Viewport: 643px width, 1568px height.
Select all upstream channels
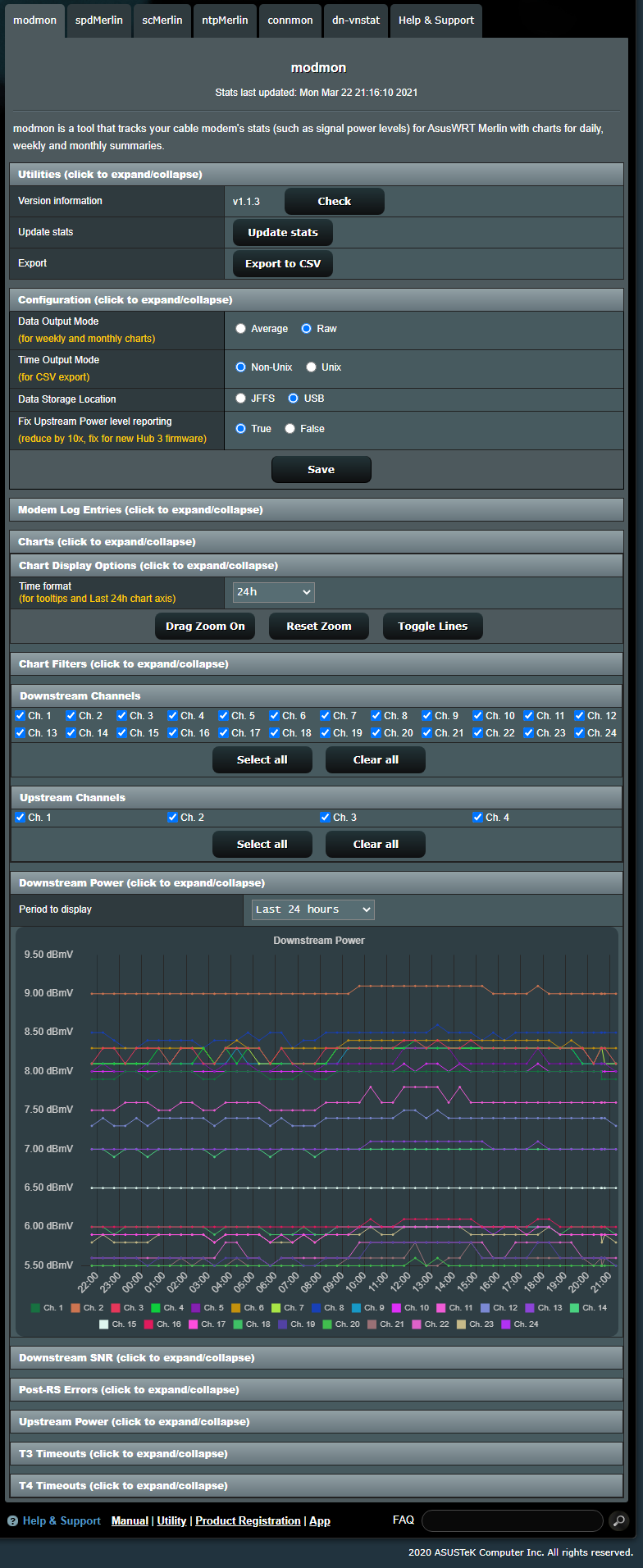click(262, 844)
